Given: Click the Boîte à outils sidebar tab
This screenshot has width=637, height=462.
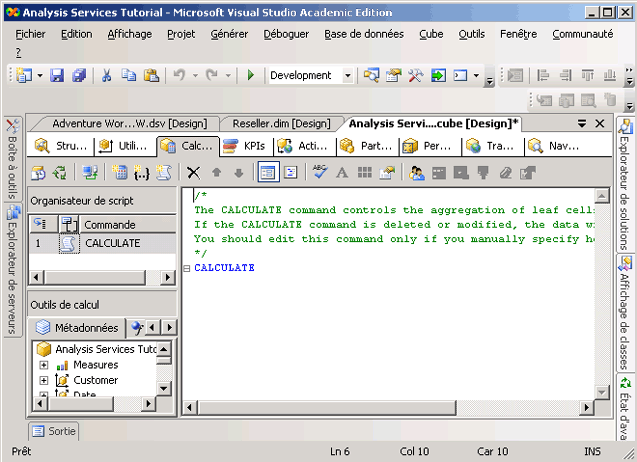Looking at the screenshot, I should 13,159.
